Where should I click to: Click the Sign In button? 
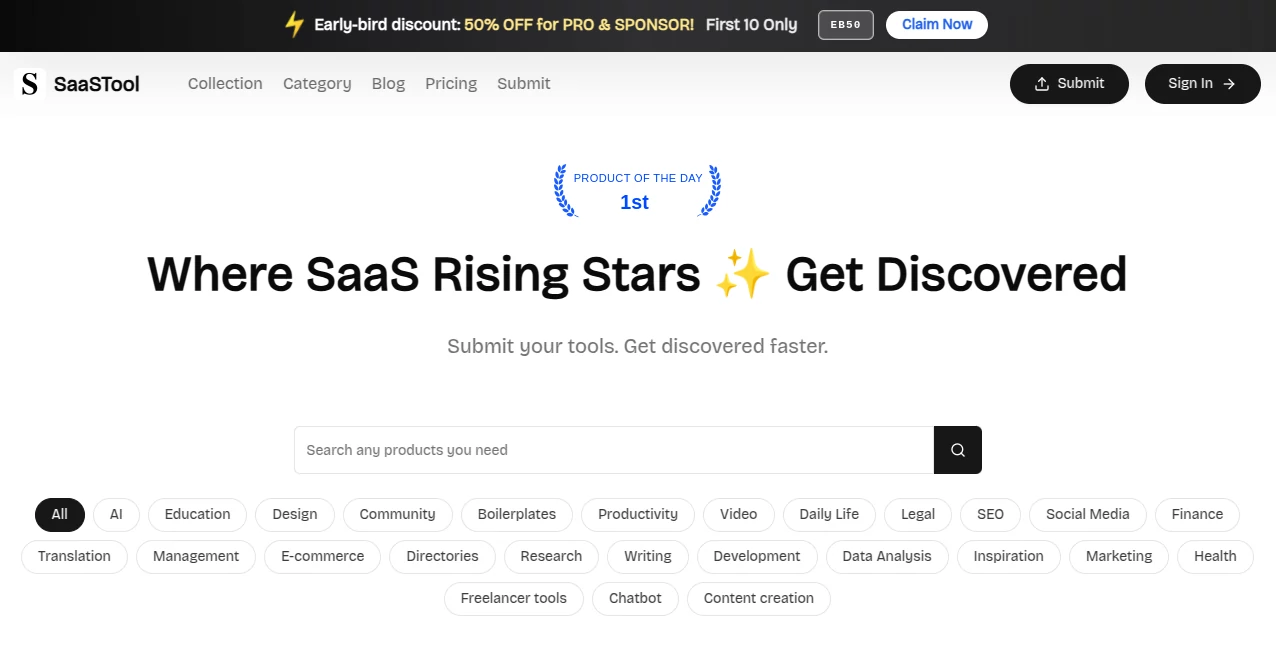(1202, 84)
